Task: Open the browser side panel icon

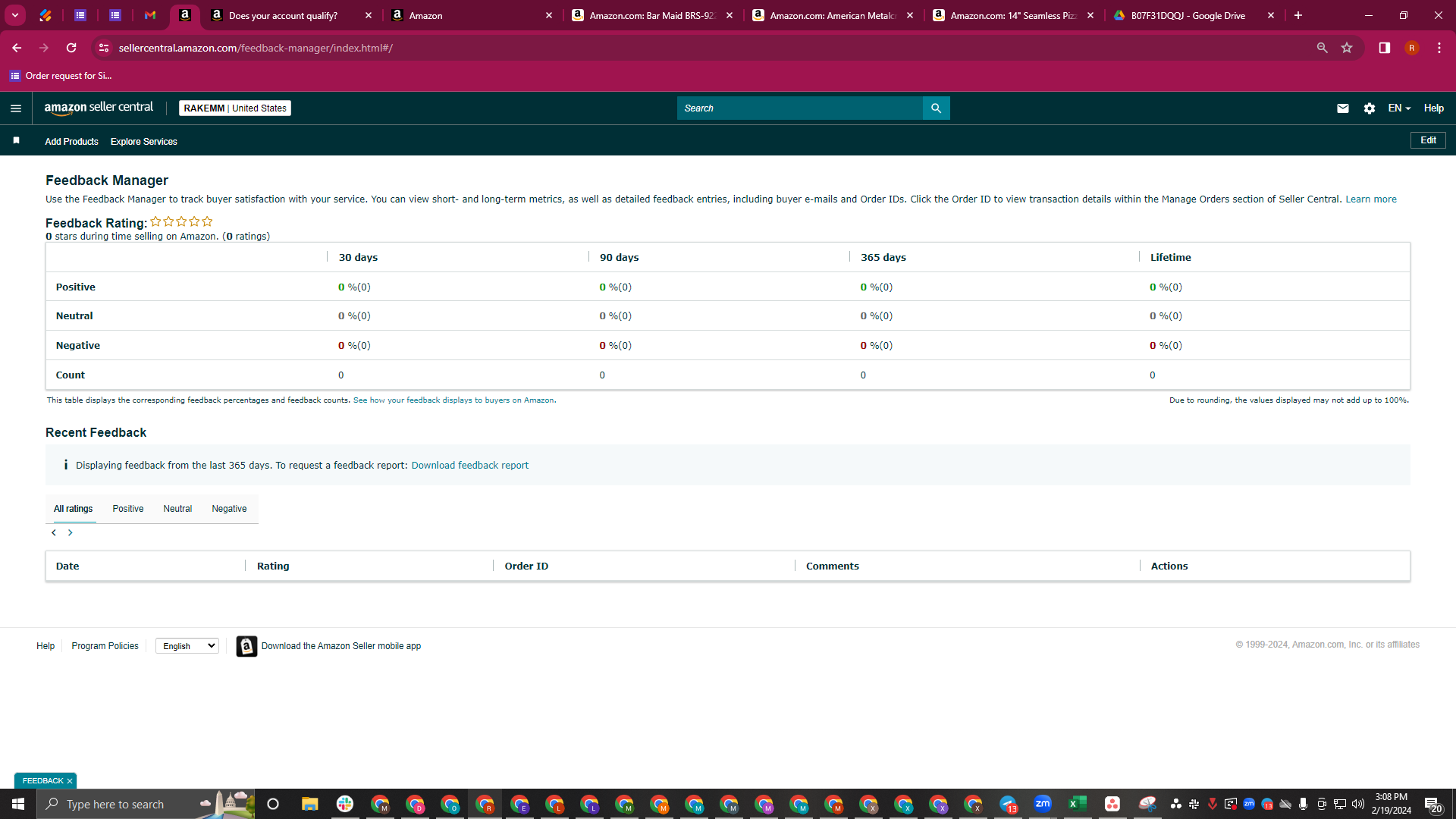Action: (x=1384, y=48)
